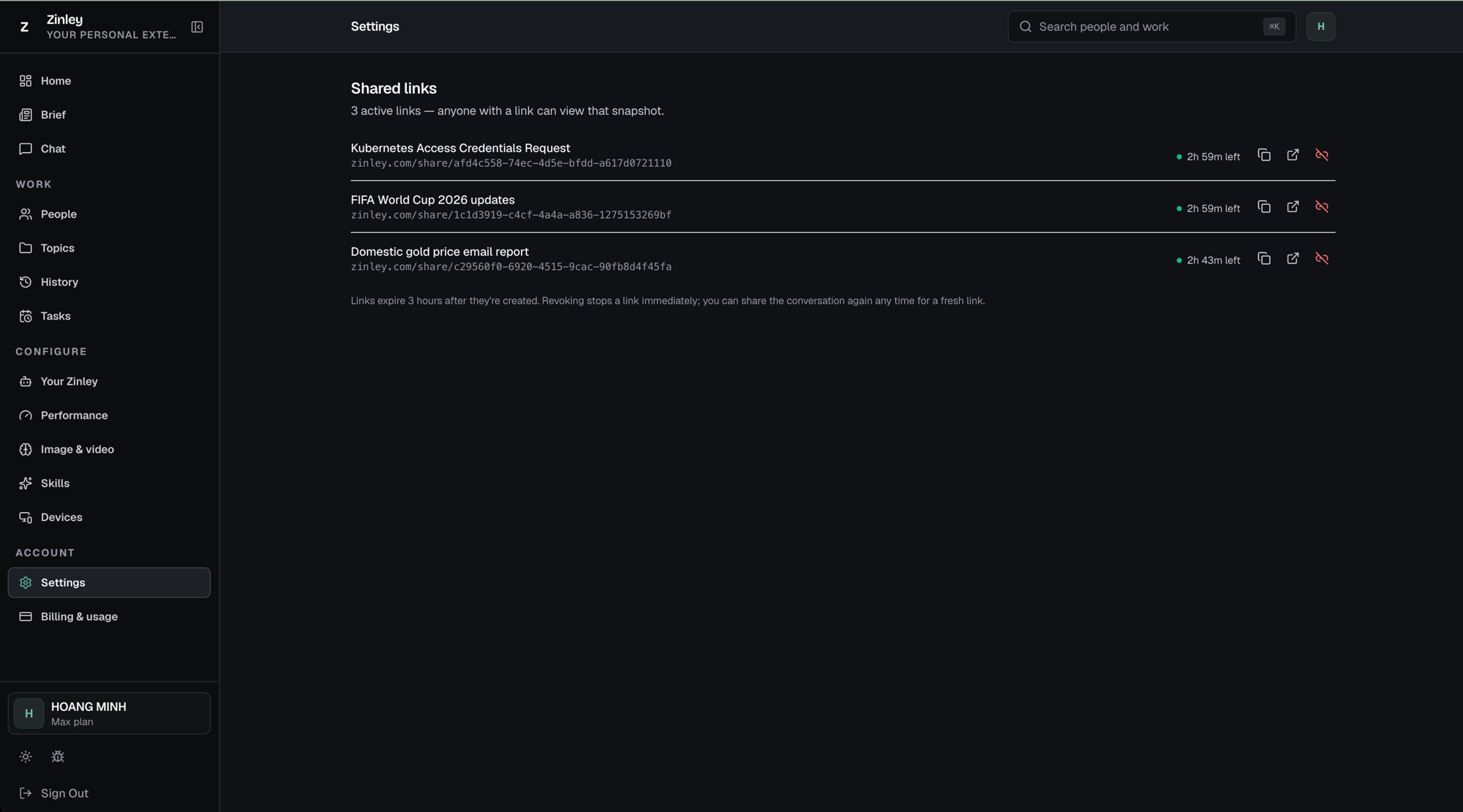Image resolution: width=1463 pixels, height=812 pixels.
Task: Open the Brief section
Action: (x=109, y=115)
